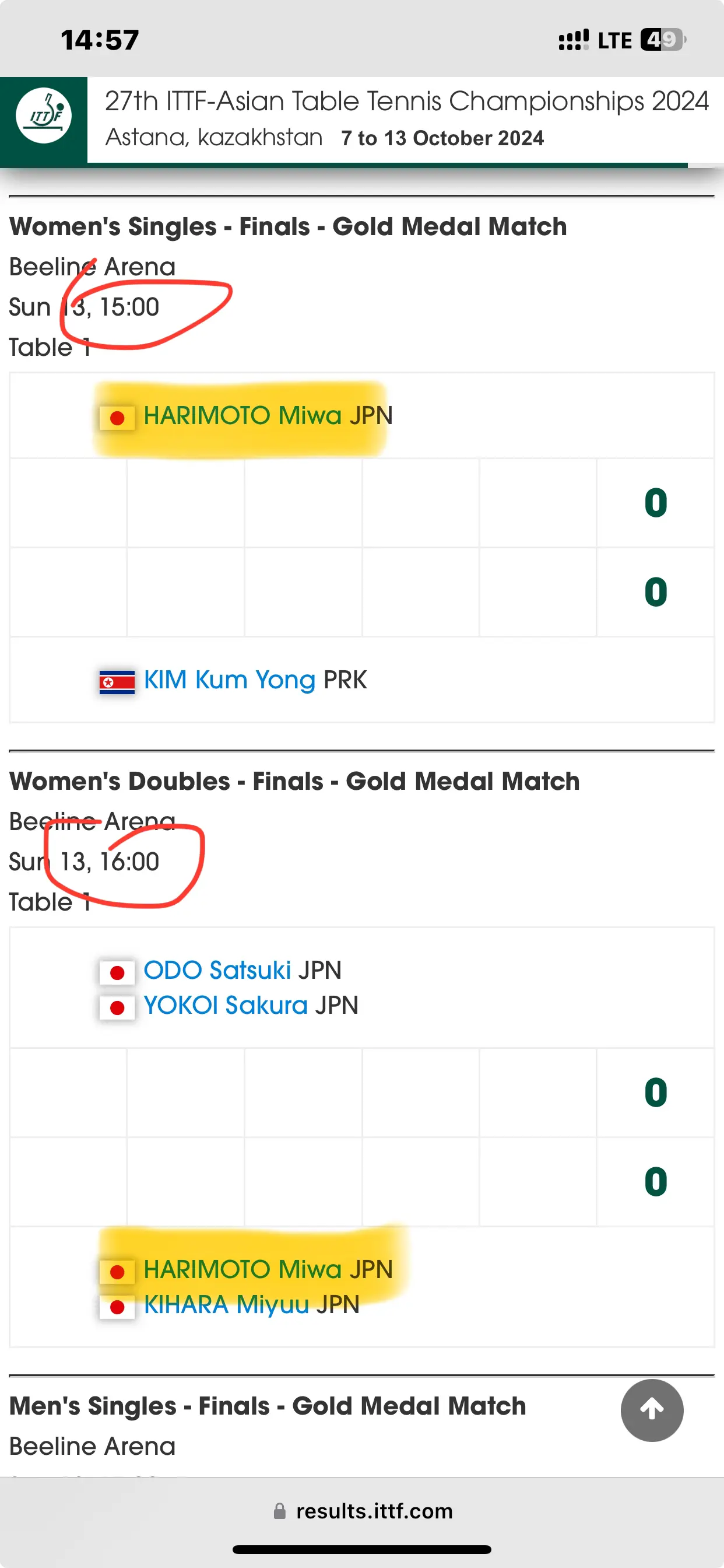The width and height of the screenshot is (724, 1568).
Task: Tap Japan flag next to KIHARA Miyuu
Action: click(117, 1307)
